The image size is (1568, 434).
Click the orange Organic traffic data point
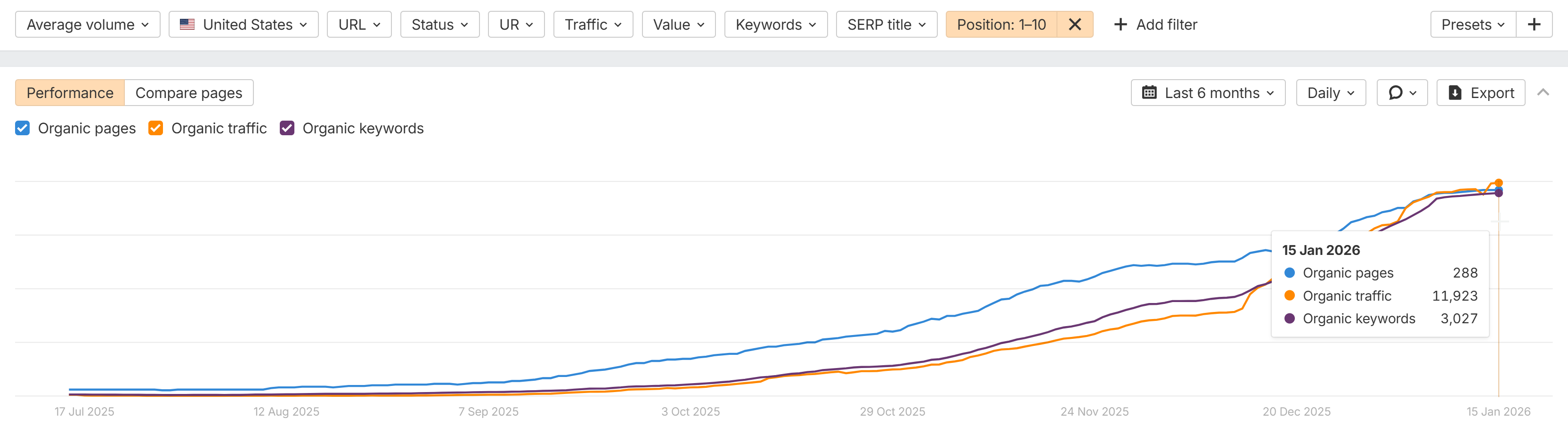tap(1499, 183)
